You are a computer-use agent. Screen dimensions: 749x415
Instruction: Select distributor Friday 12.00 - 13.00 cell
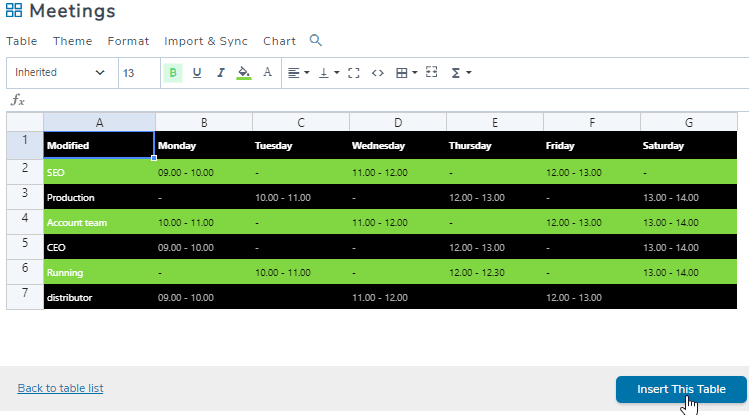(592, 298)
